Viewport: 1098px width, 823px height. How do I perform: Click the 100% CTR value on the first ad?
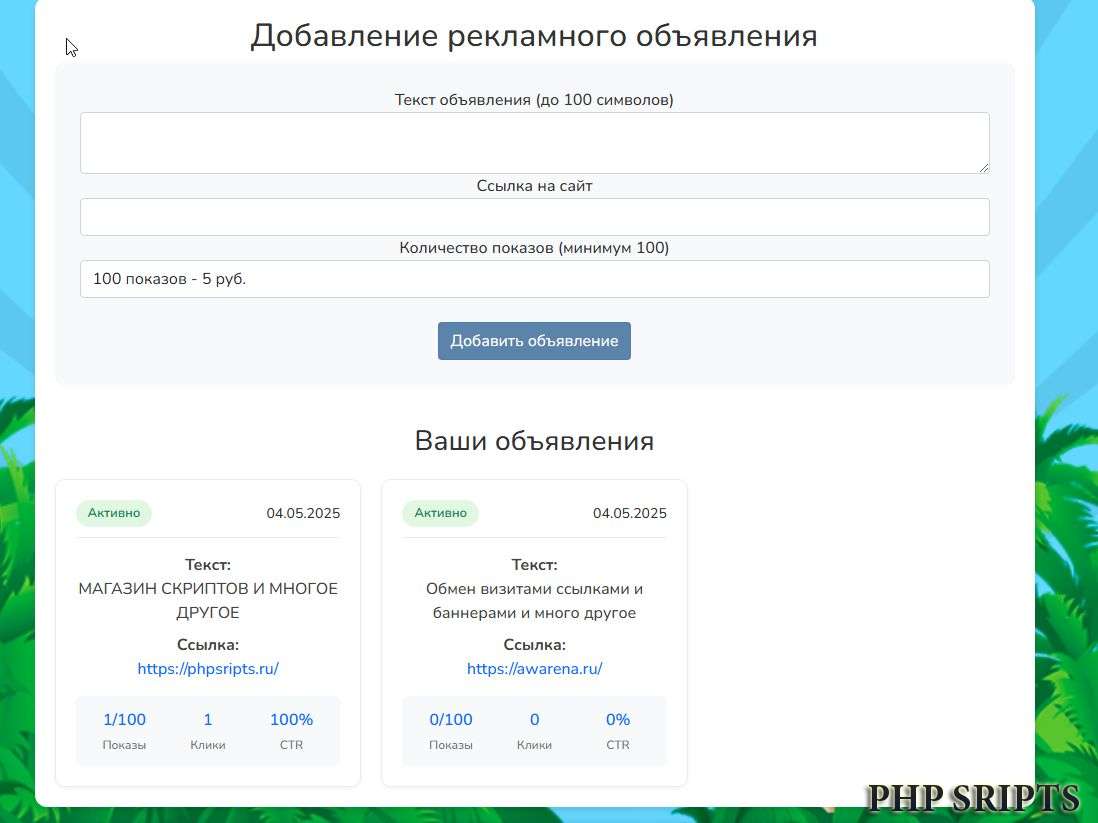(x=291, y=719)
